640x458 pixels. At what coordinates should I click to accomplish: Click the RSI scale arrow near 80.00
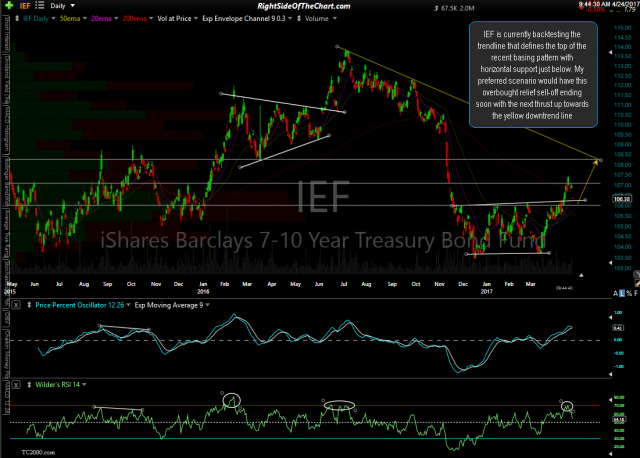tap(611, 400)
